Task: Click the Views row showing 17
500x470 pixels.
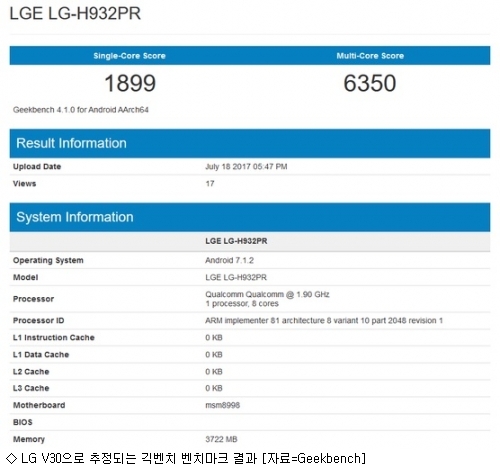Action: (250, 183)
